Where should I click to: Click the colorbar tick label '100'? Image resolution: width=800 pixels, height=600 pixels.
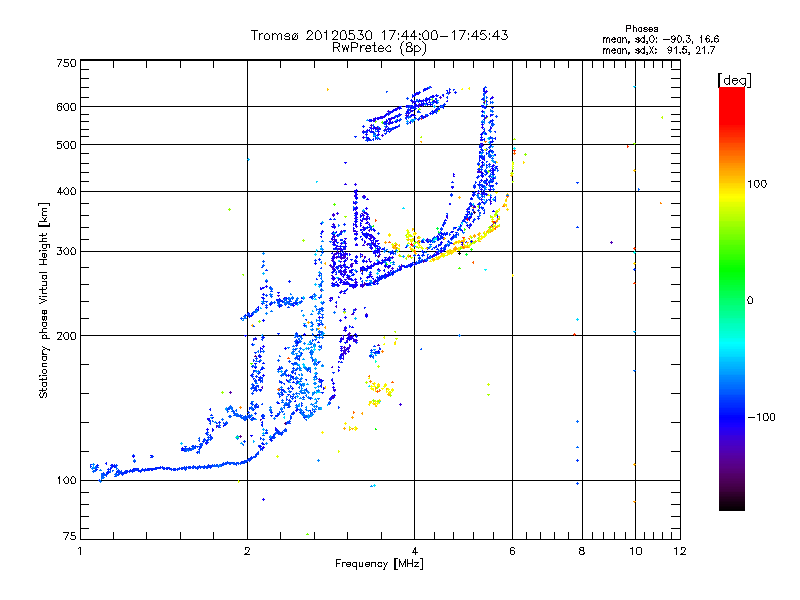click(x=757, y=184)
